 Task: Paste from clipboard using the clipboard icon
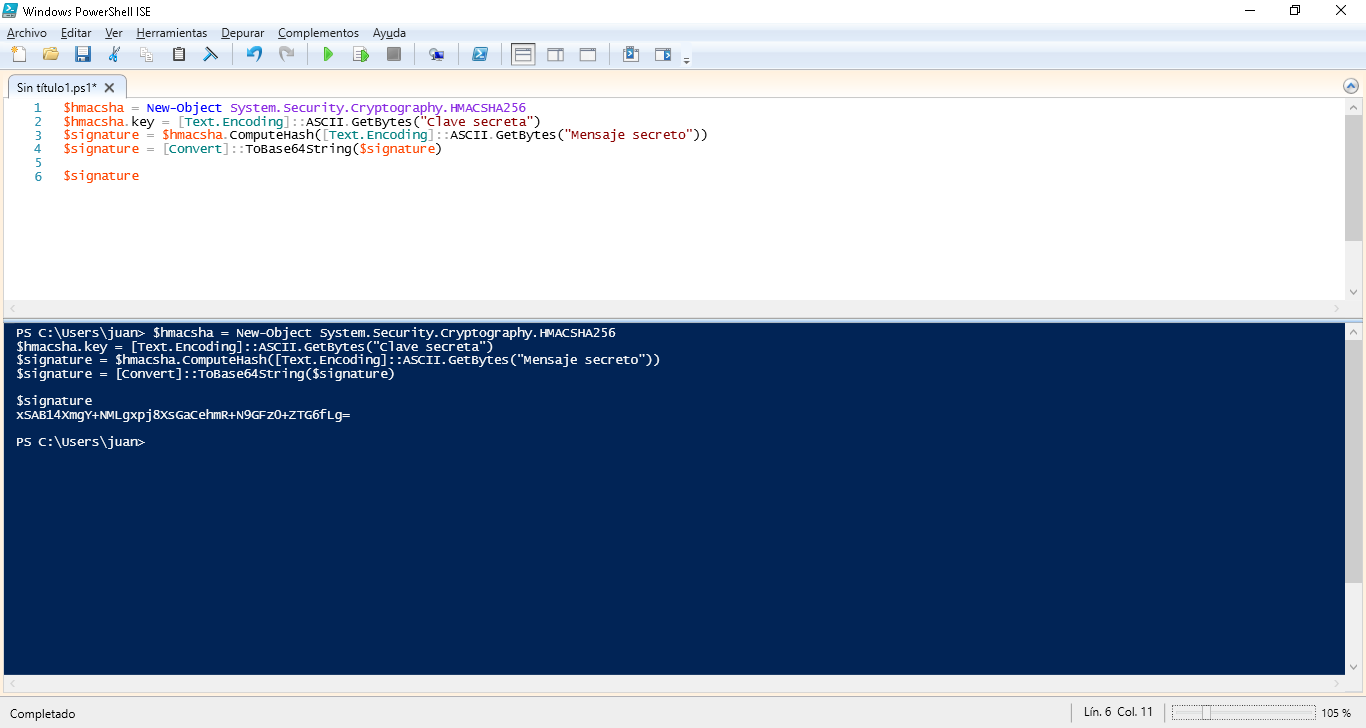pyautogui.click(x=179, y=54)
